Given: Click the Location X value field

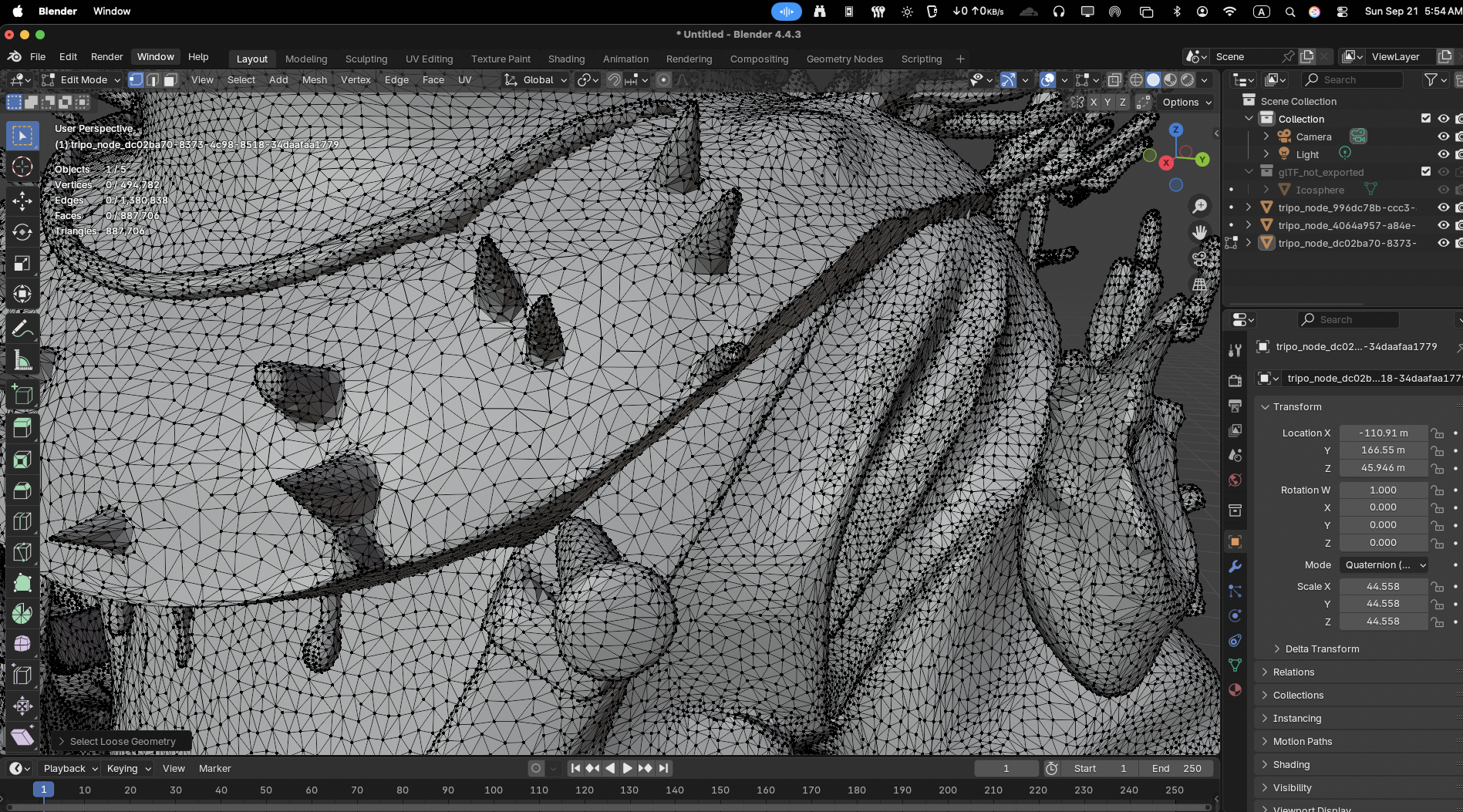Looking at the screenshot, I should (1383, 433).
